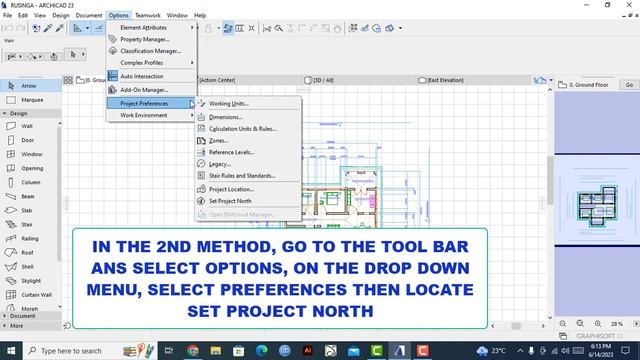This screenshot has width=640, height=360.
Task: Choose Dimensions... in preferences submenu
Action: pos(248,117)
